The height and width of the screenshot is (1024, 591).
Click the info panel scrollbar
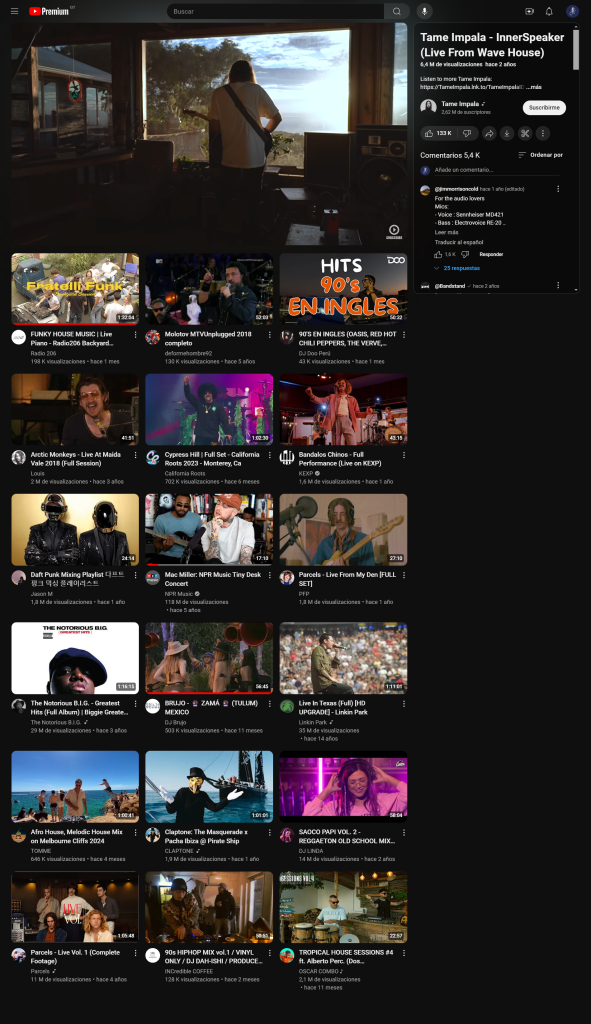(x=576, y=50)
